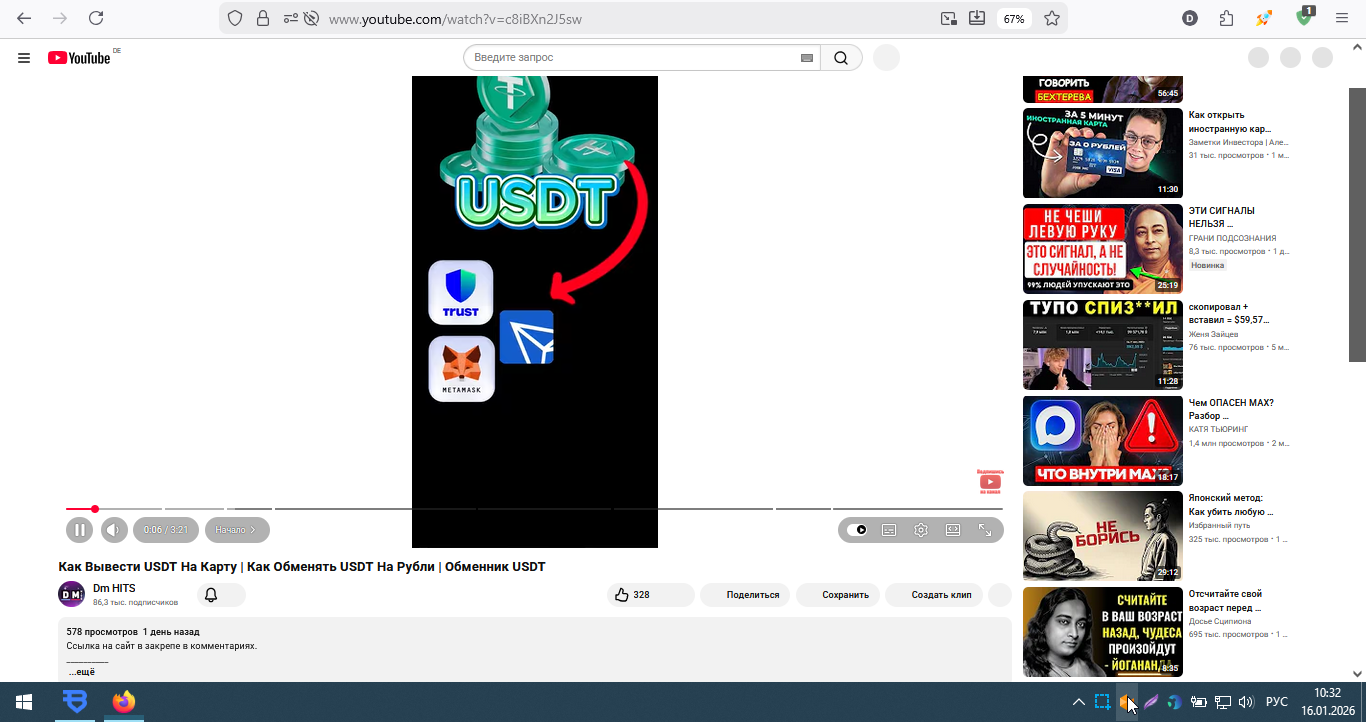Click the Поделиться share button
This screenshot has height=722, width=1366.
click(745, 595)
